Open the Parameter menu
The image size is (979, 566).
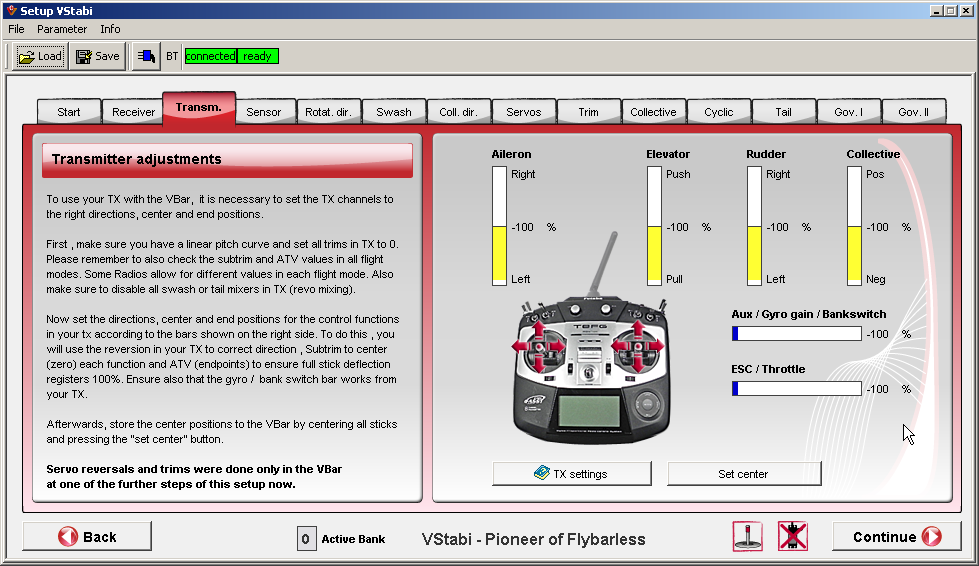(62, 29)
